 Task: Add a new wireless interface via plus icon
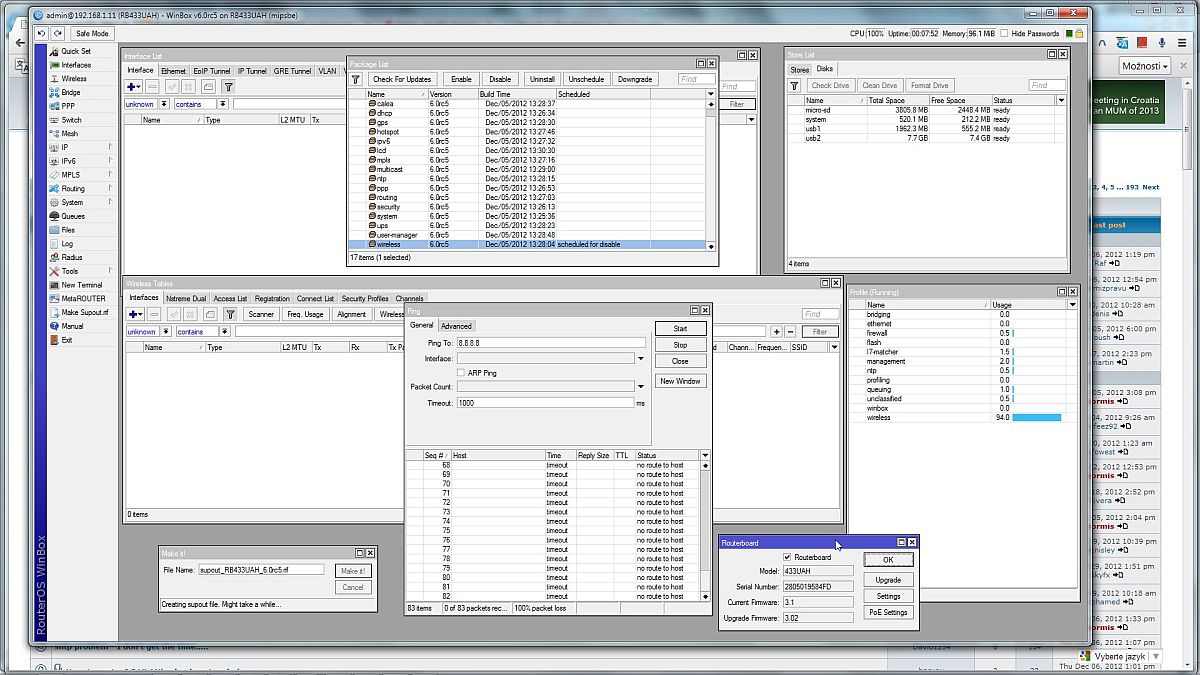tap(133, 314)
